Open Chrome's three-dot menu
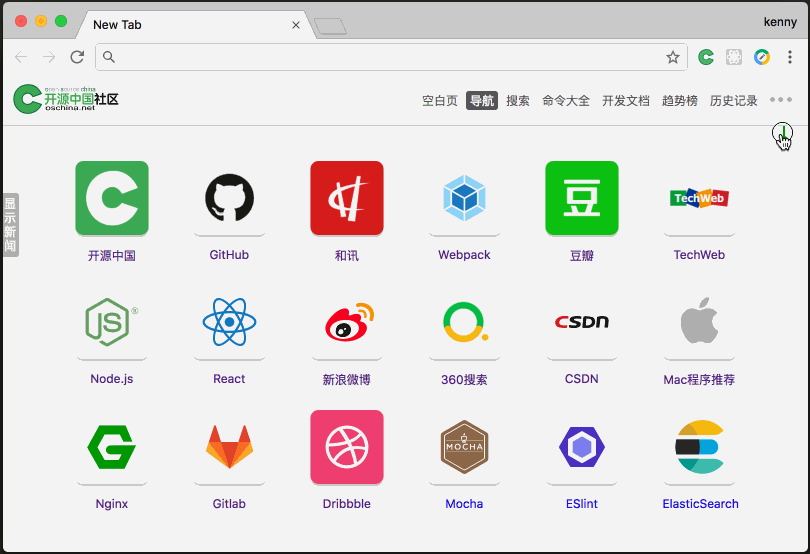810x554 pixels. coord(790,57)
